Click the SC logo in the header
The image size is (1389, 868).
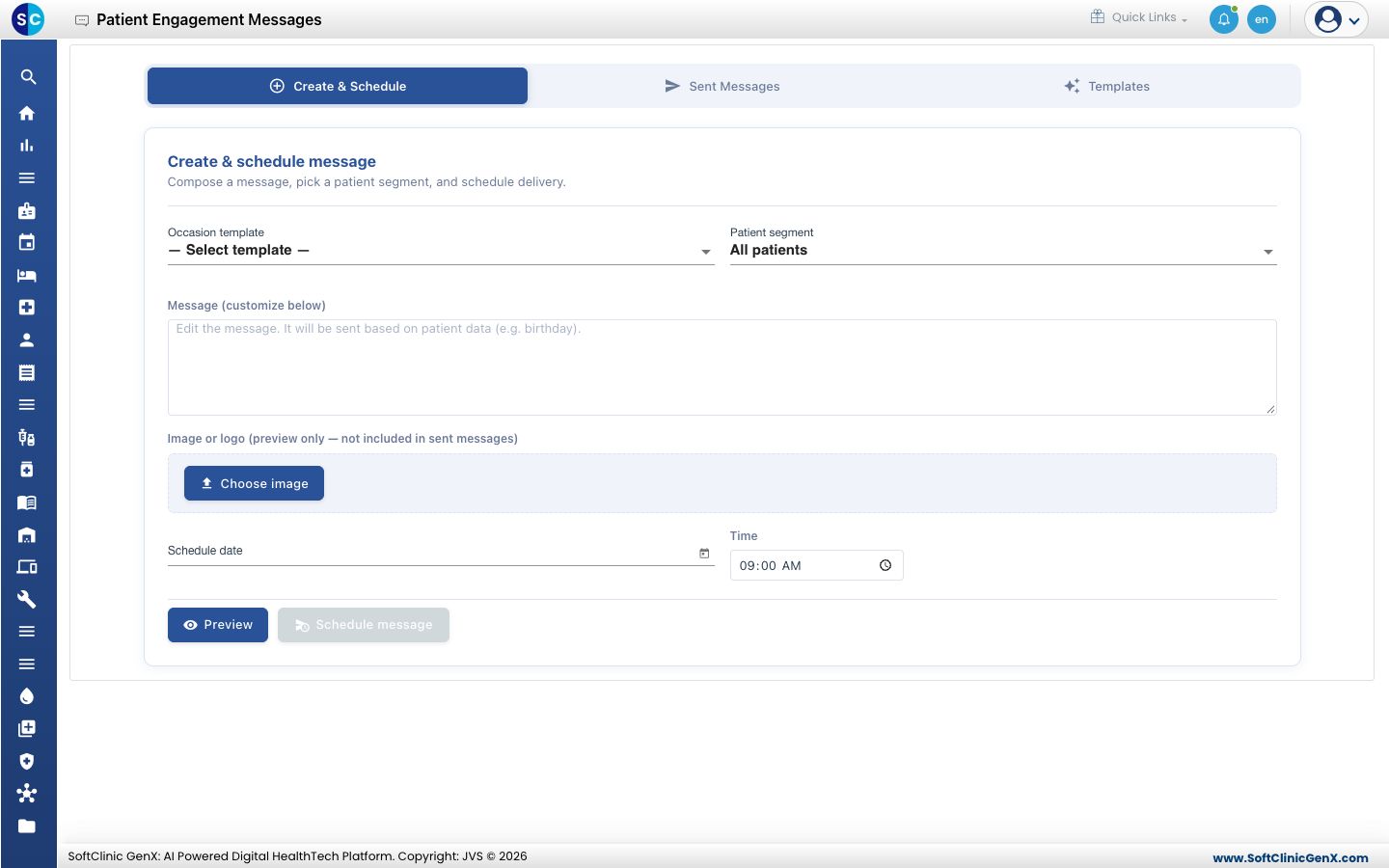28,19
